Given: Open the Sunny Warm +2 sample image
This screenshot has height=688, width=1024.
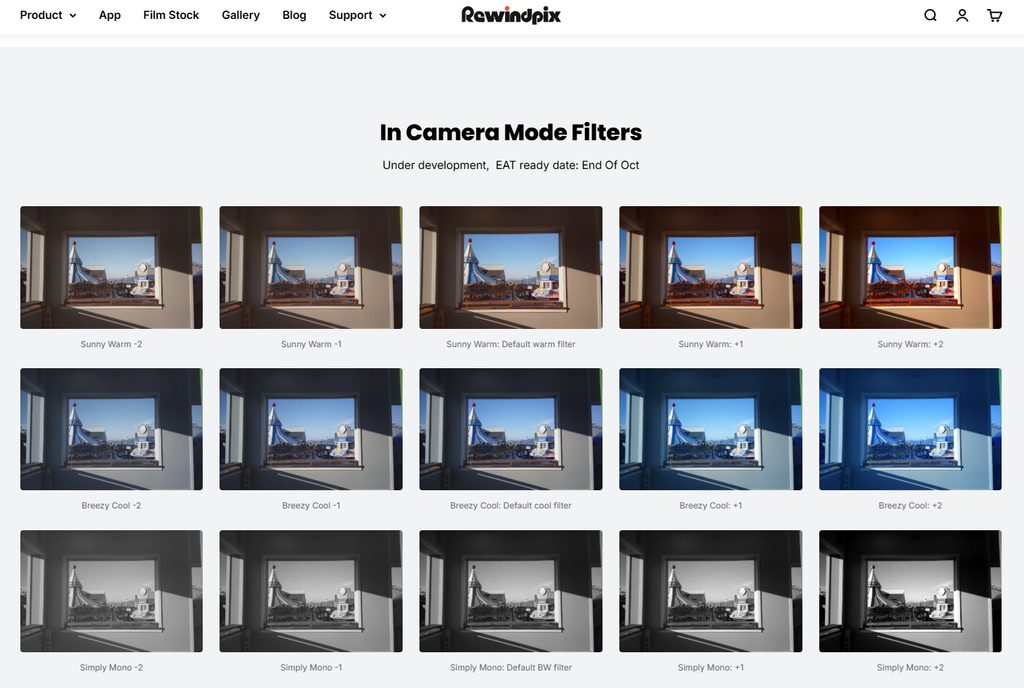Looking at the screenshot, I should (910, 268).
